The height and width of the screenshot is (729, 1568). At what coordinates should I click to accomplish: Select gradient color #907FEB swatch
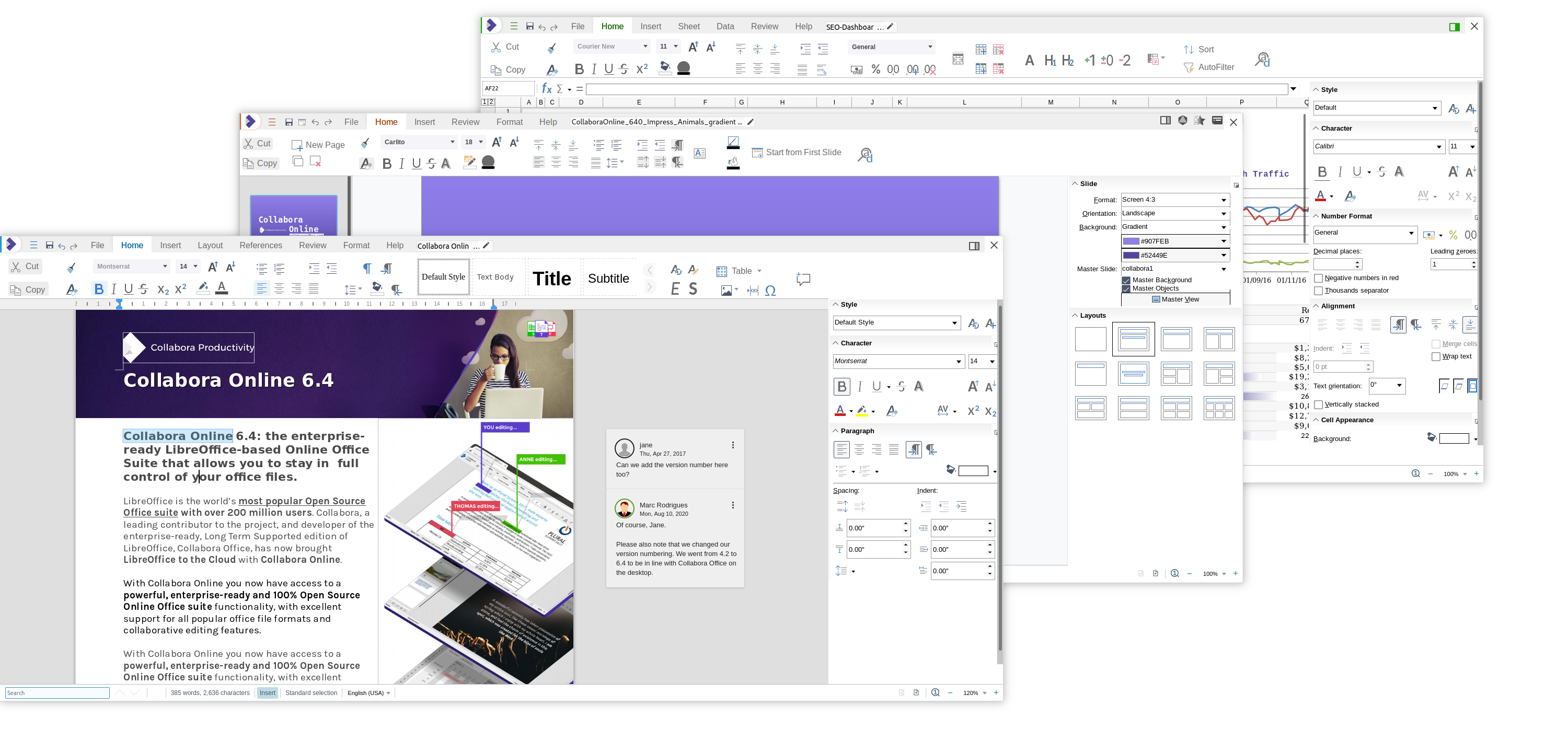(1131, 241)
